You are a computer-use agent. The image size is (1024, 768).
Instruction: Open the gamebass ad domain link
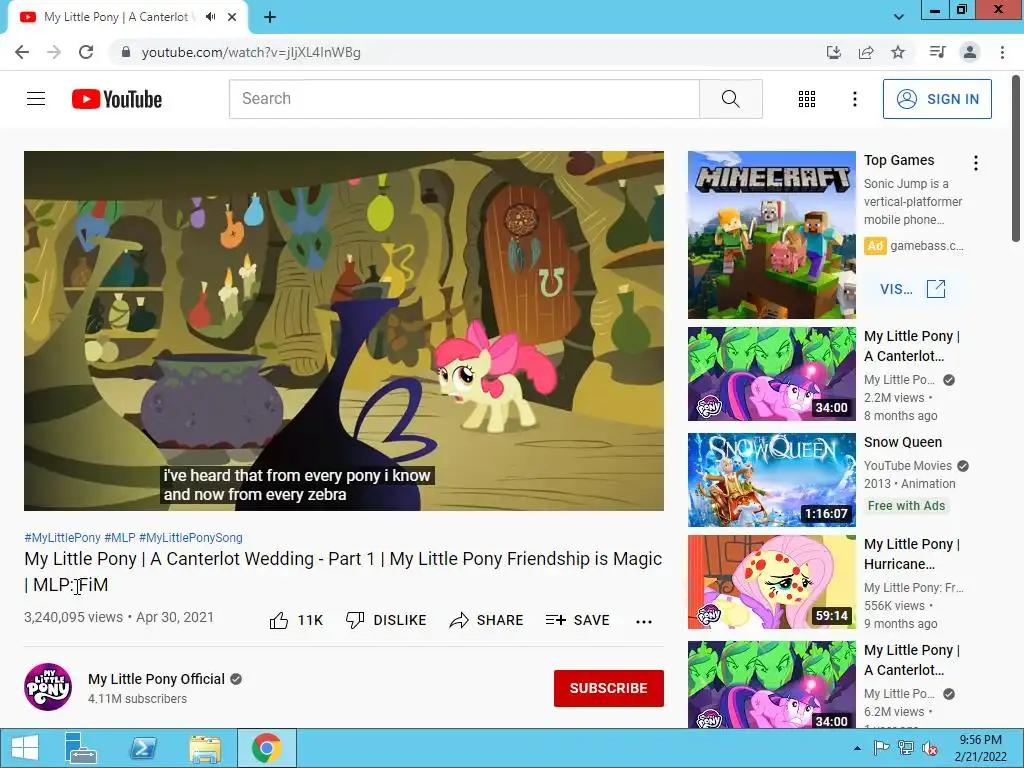tap(927, 246)
